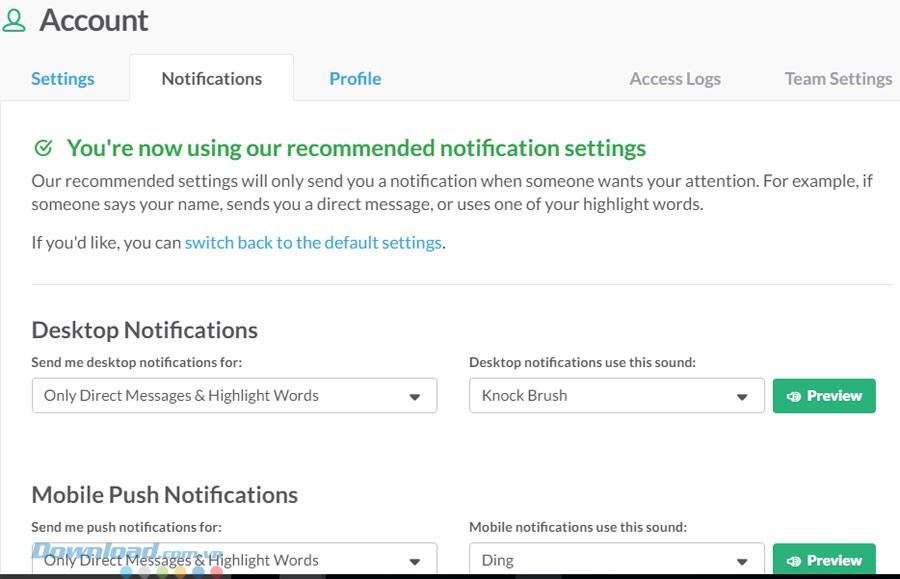
Task: Click the dropdown caret beside Knock Brush
Action: pos(744,395)
